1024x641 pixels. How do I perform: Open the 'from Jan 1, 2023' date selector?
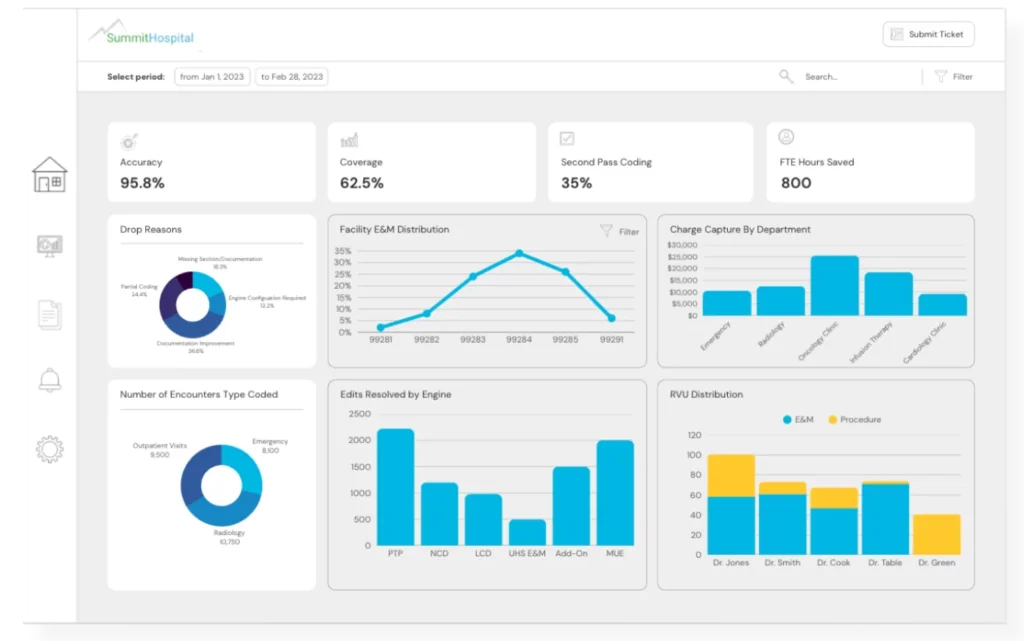(x=211, y=76)
